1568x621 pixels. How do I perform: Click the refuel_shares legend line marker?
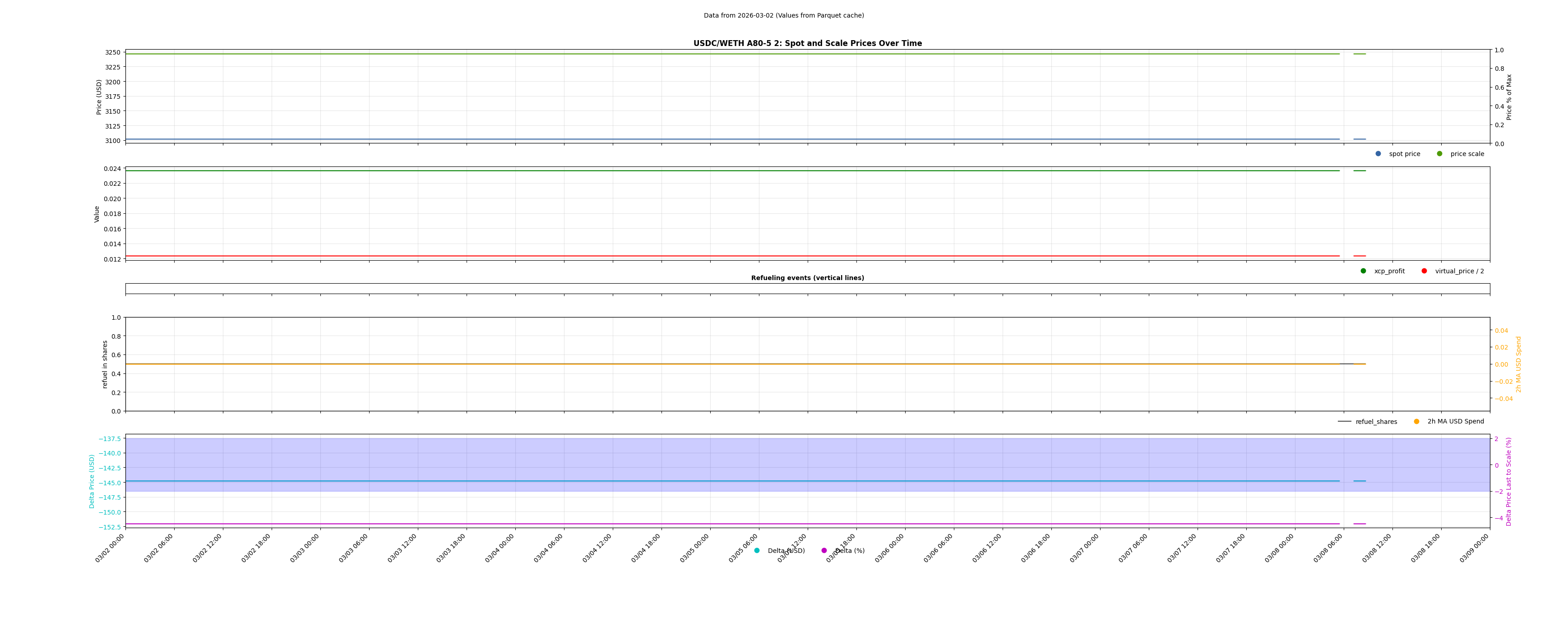1345,422
